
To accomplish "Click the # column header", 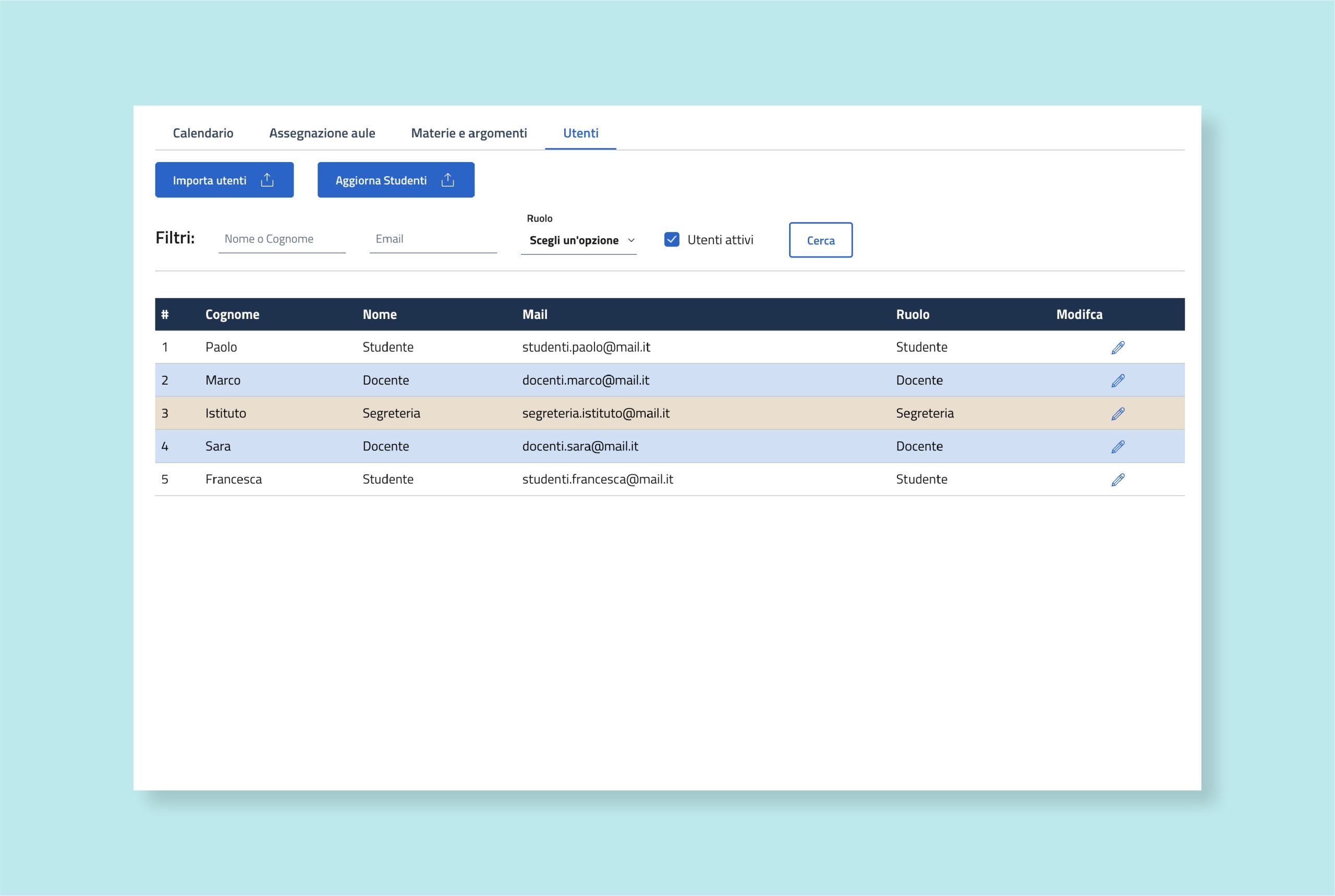I will click(x=165, y=314).
